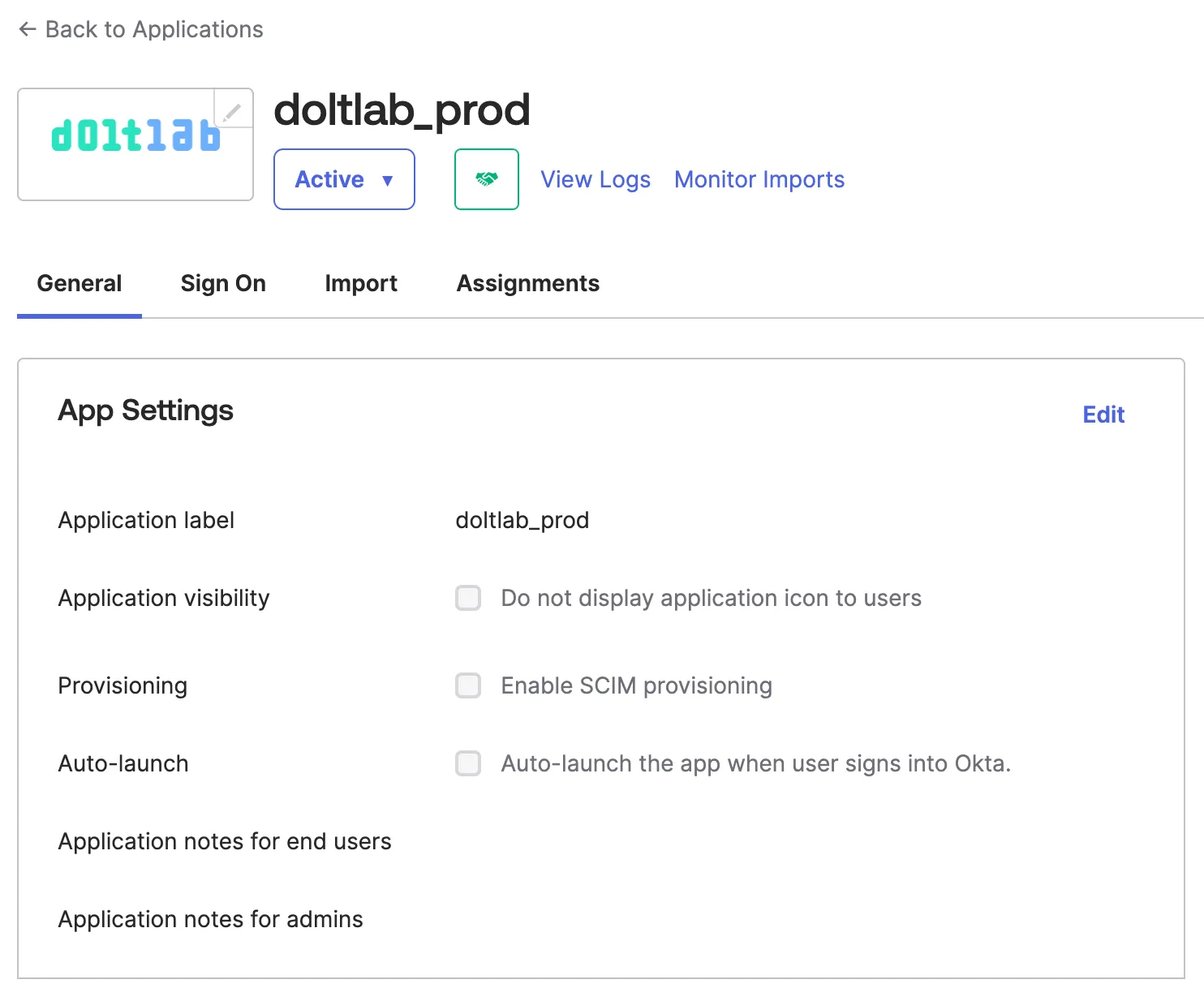This screenshot has width=1204, height=1001.
Task: Expand the dropdown arrow next to Active
Action: coord(388,180)
